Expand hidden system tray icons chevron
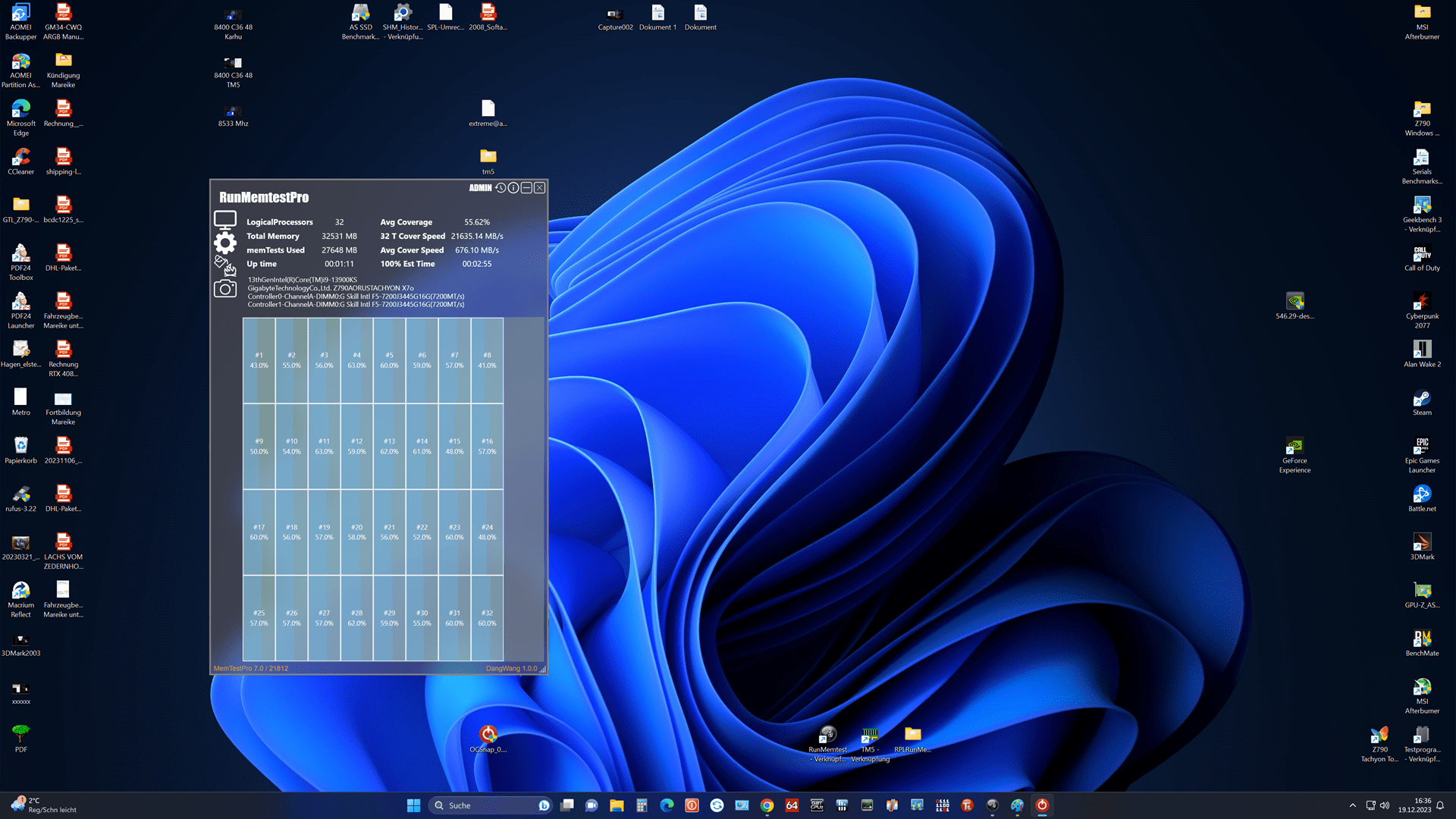This screenshot has width=1456, height=819. (1353, 805)
